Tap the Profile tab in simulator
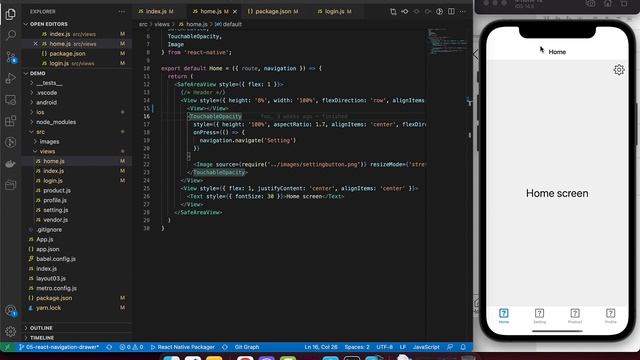Viewport: 640px width, 360px height. coord(610,316)
